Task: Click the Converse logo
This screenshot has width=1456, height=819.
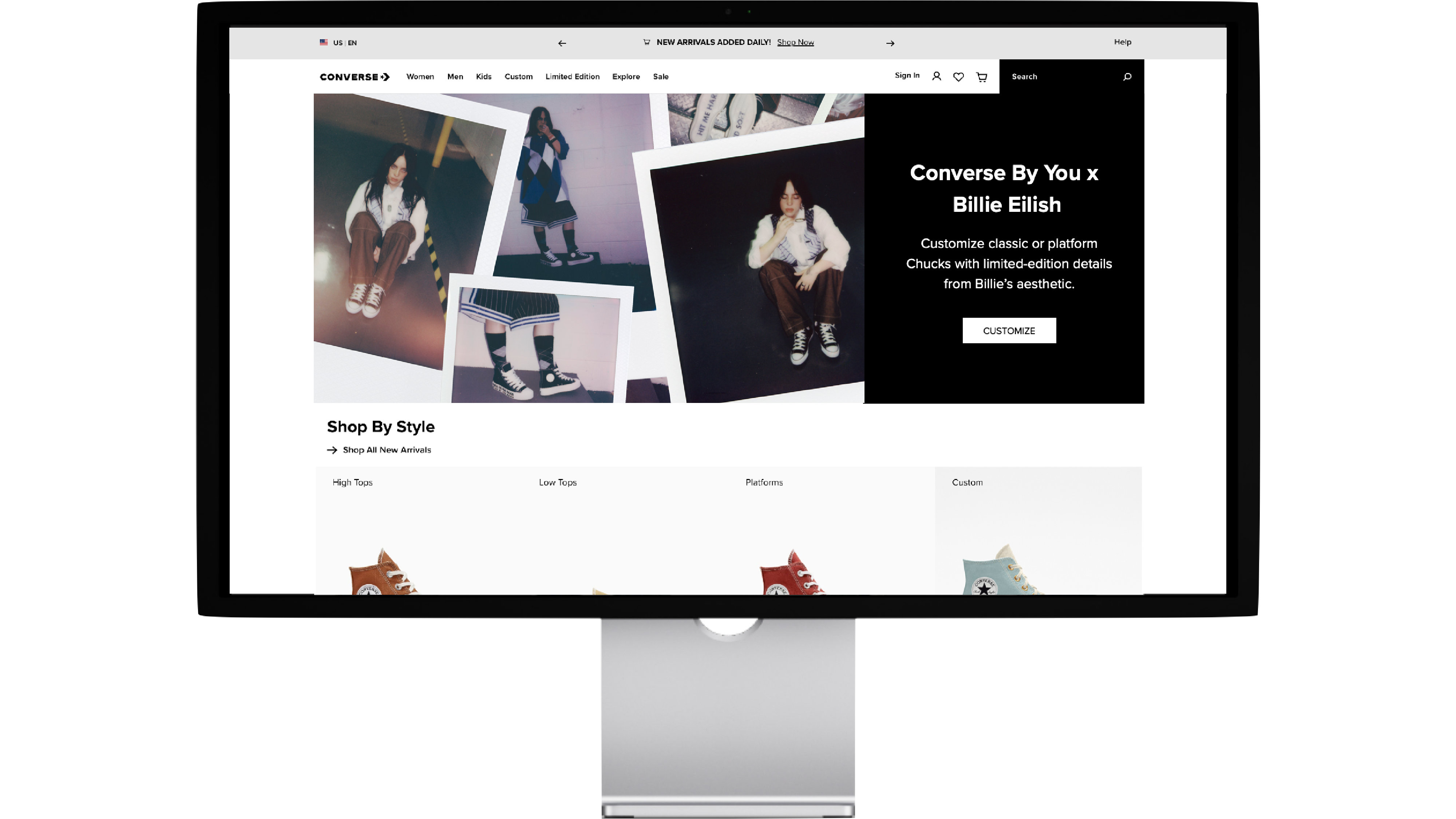Action: pyautogui.click(x=355, y=77)
